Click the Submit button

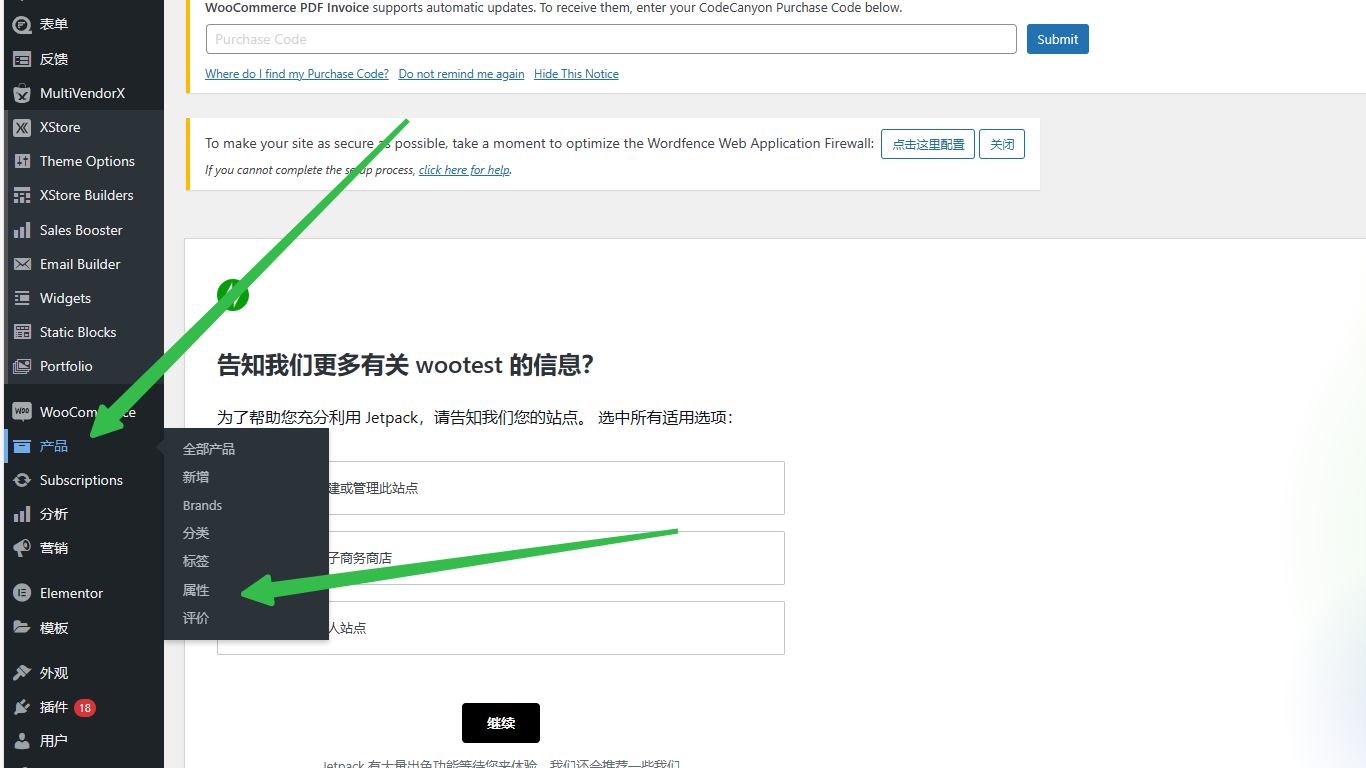[x=1057, y=39]
